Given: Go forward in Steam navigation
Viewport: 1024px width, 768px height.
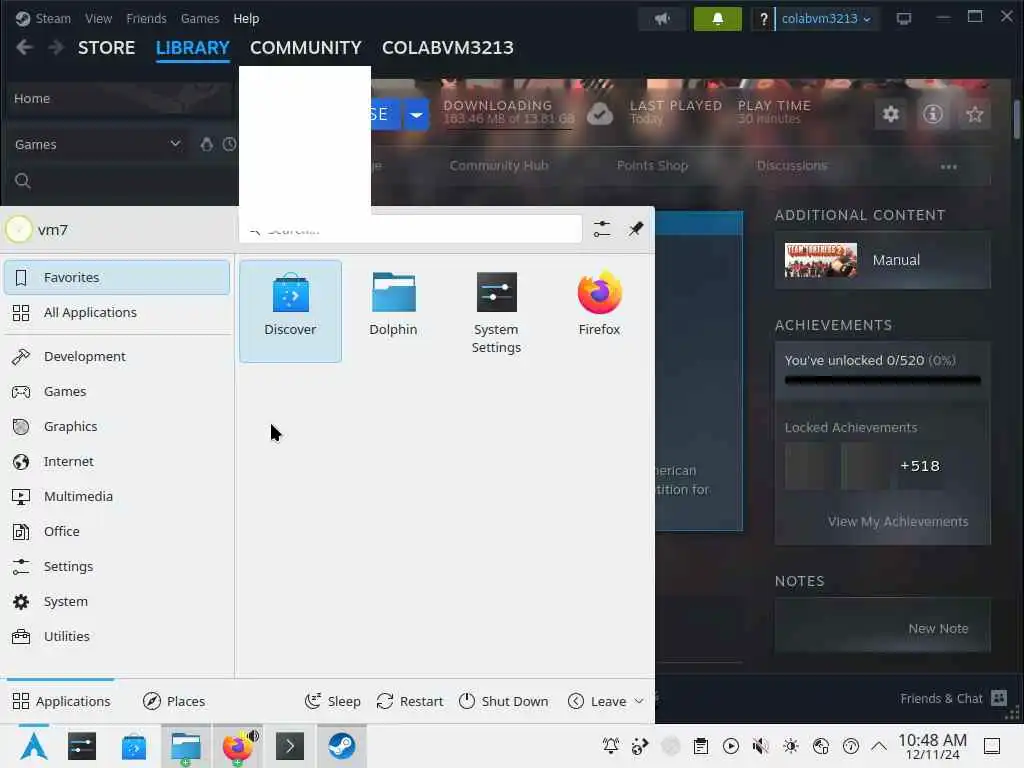Looking at the screenshot, I should [56, 48].
